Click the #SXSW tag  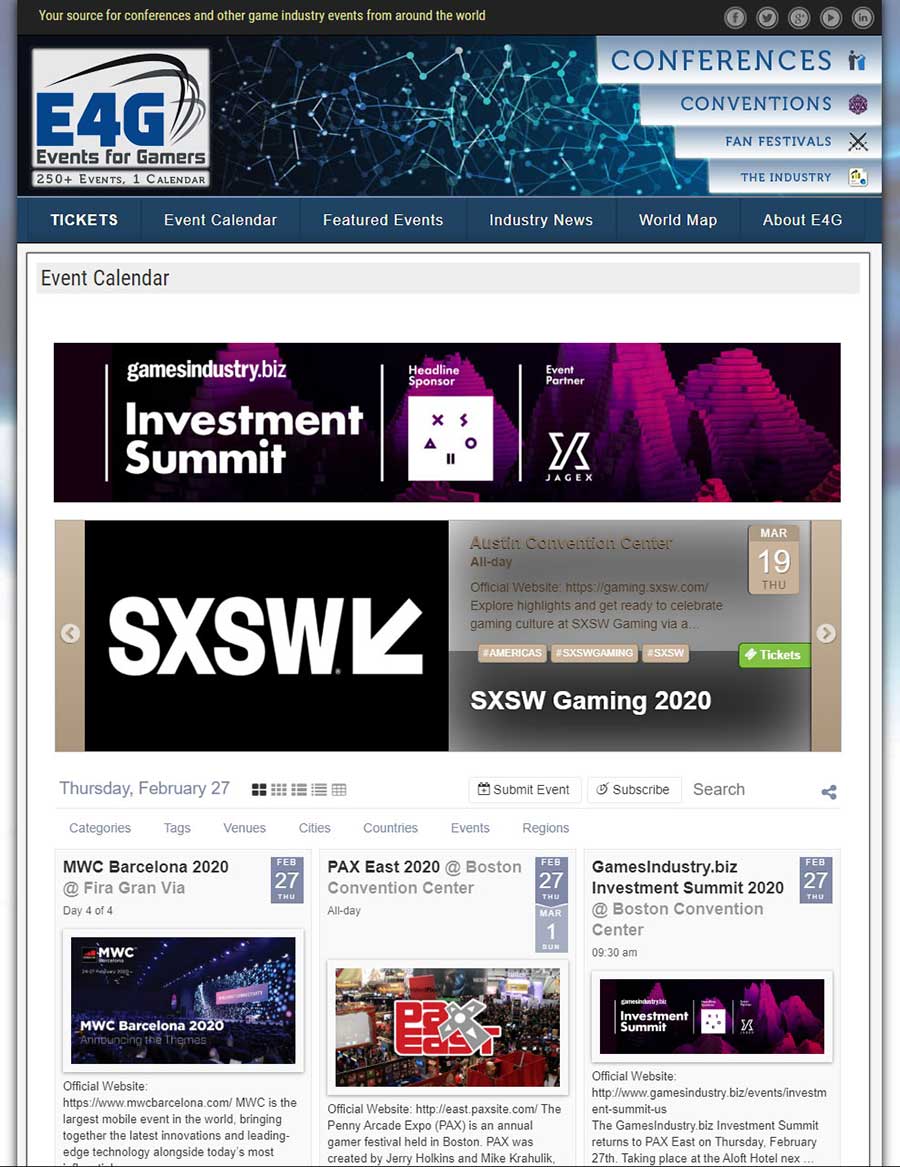tap(666, 653)
